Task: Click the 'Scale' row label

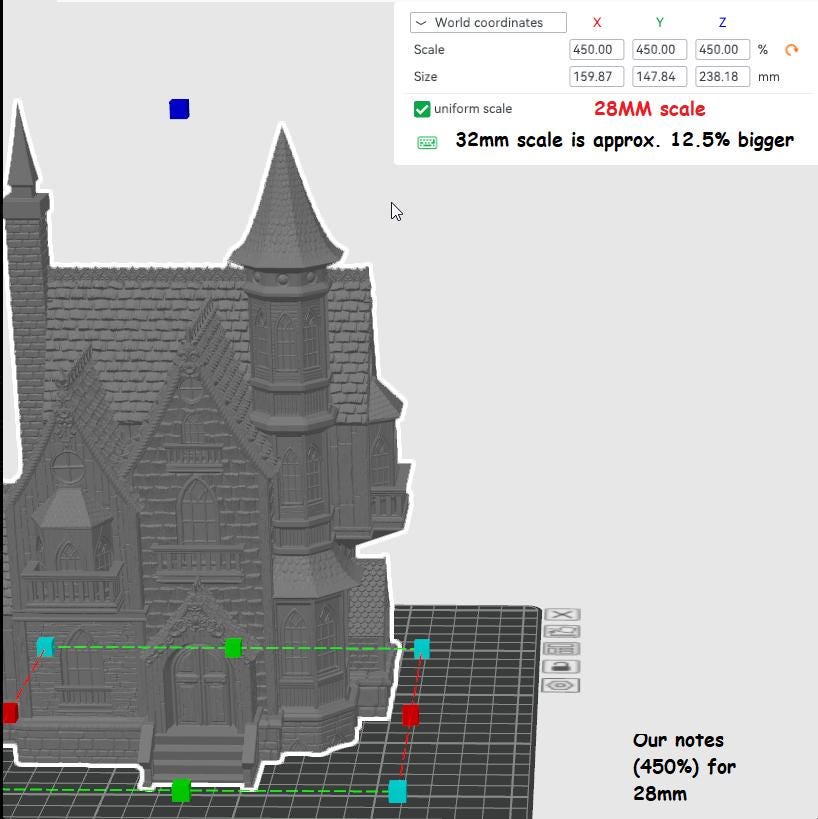Action: [429, 50]
